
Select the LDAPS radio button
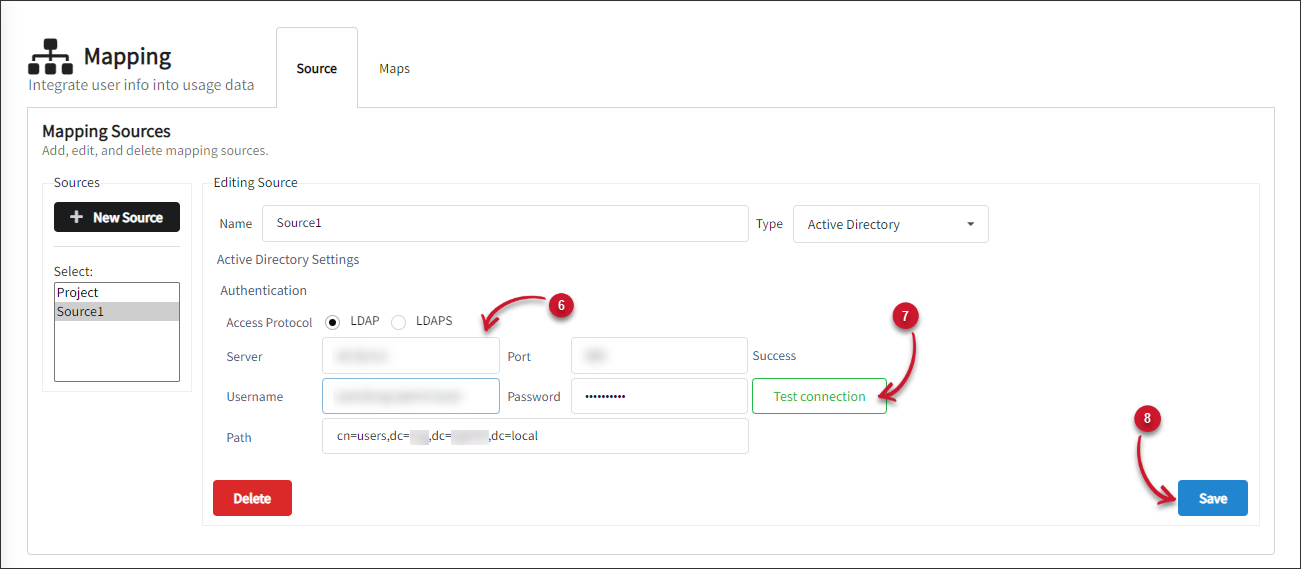click(x=399, y=322)
